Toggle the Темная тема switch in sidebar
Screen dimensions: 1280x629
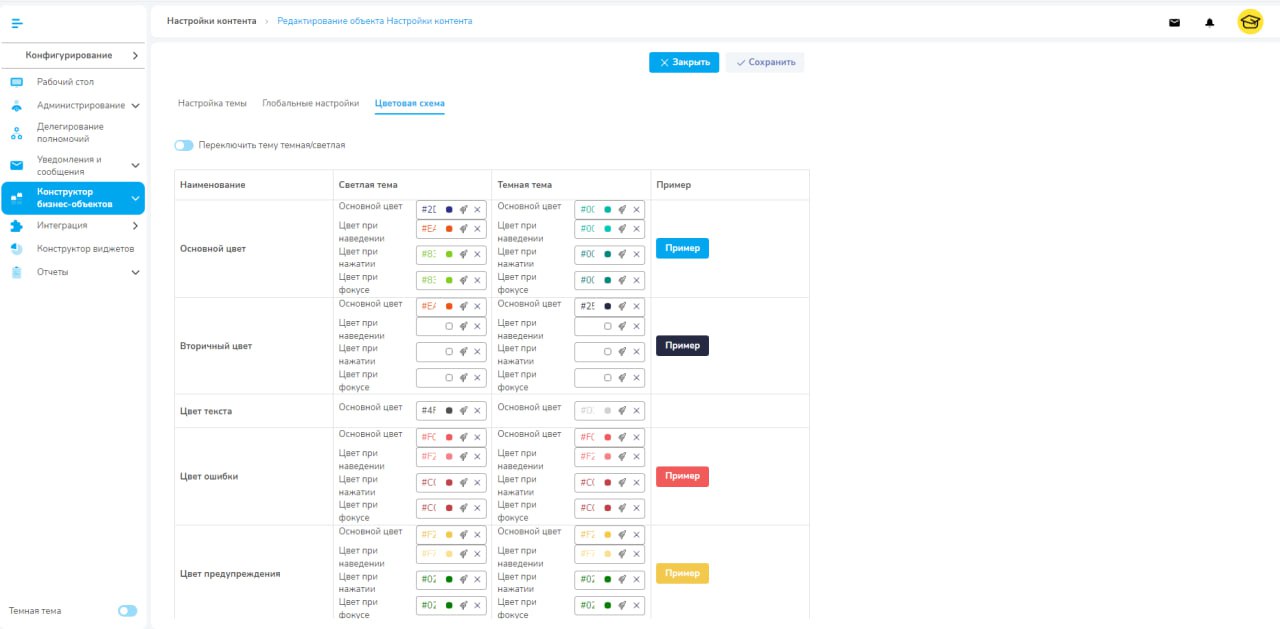pyautogui.click(x=128, y=611)
